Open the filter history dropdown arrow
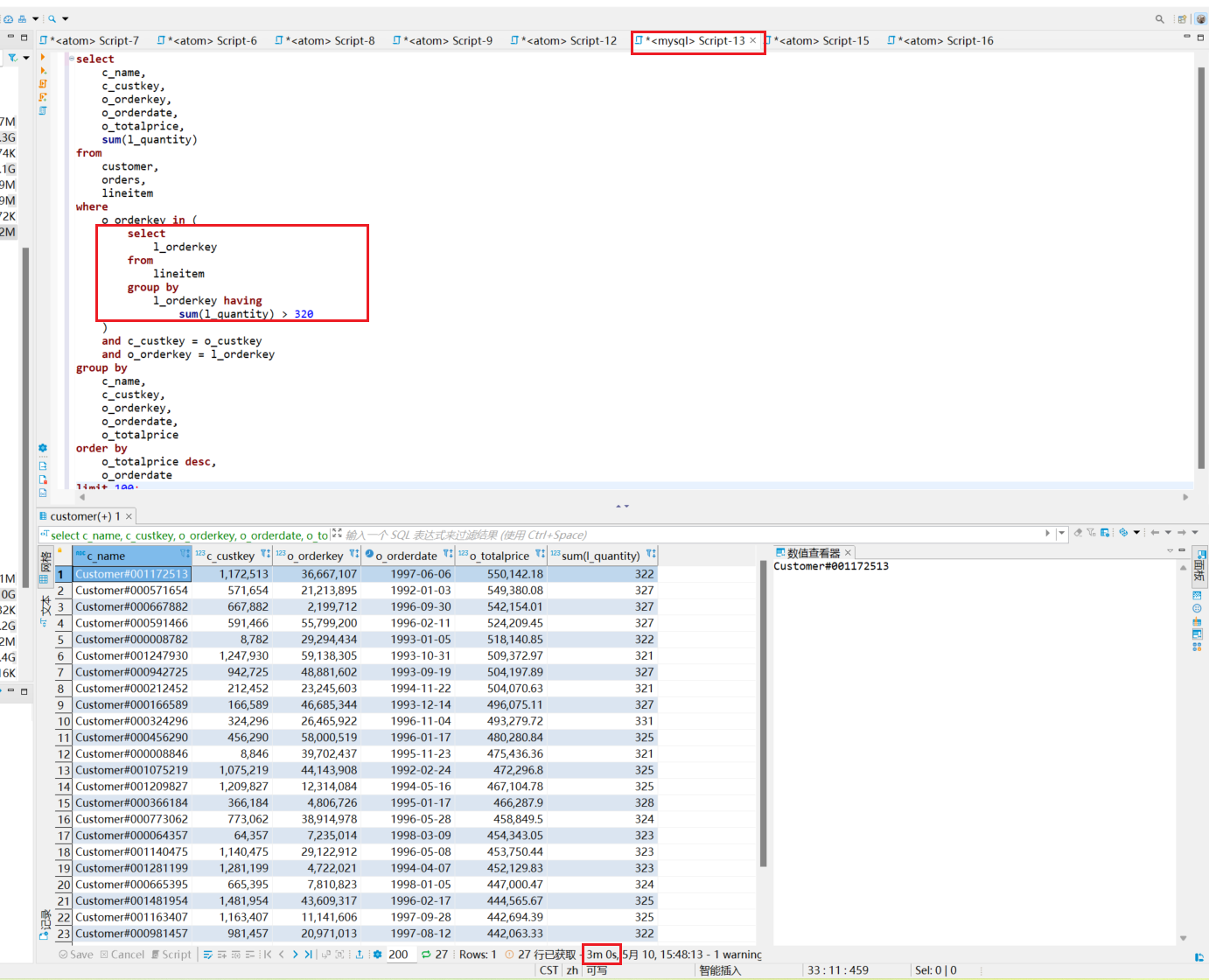1209x980 pixels. point(1061,533)
